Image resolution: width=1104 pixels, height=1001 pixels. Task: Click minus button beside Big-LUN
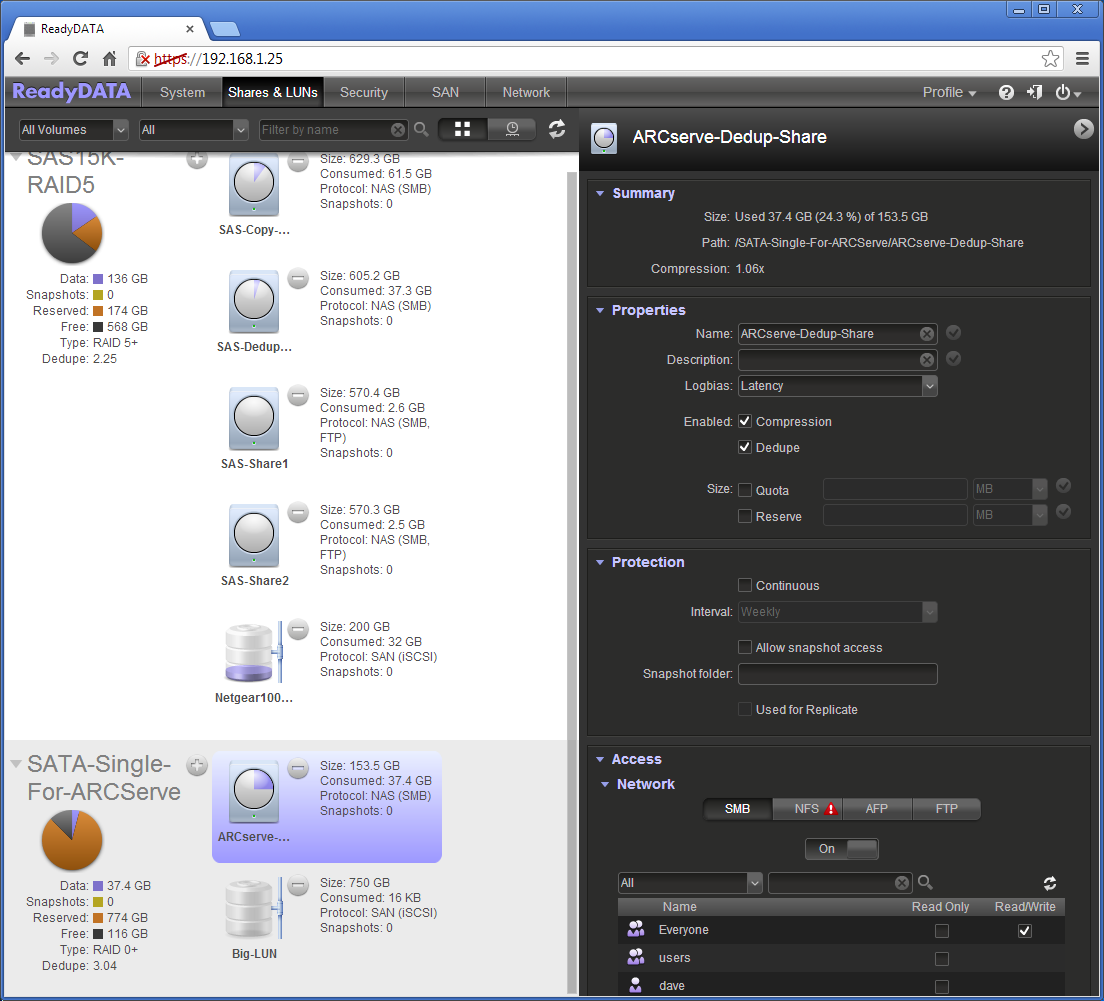tap(299, 885)
